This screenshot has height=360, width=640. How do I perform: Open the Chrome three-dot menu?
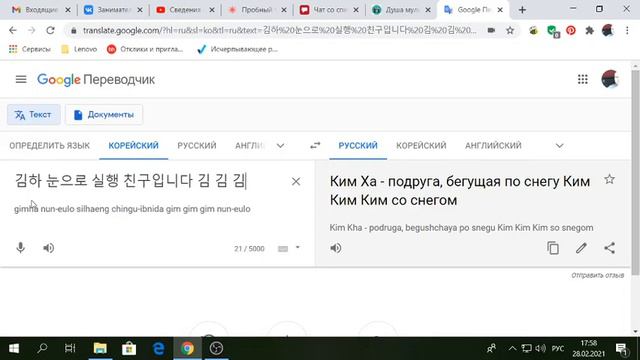pyautogui.click(x=627, y=30)
